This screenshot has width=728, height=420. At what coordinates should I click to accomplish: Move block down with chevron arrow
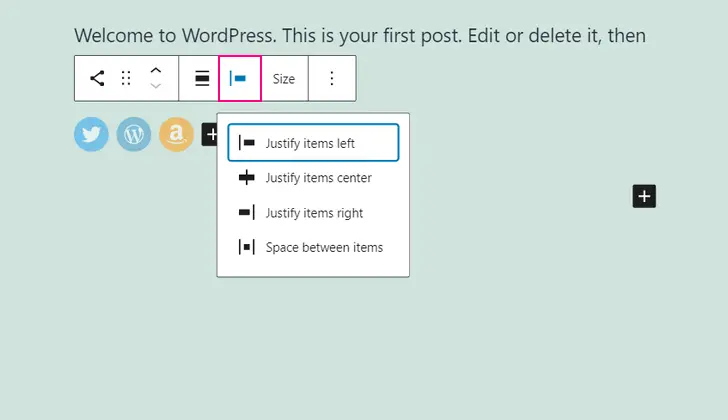click(156, 86)
